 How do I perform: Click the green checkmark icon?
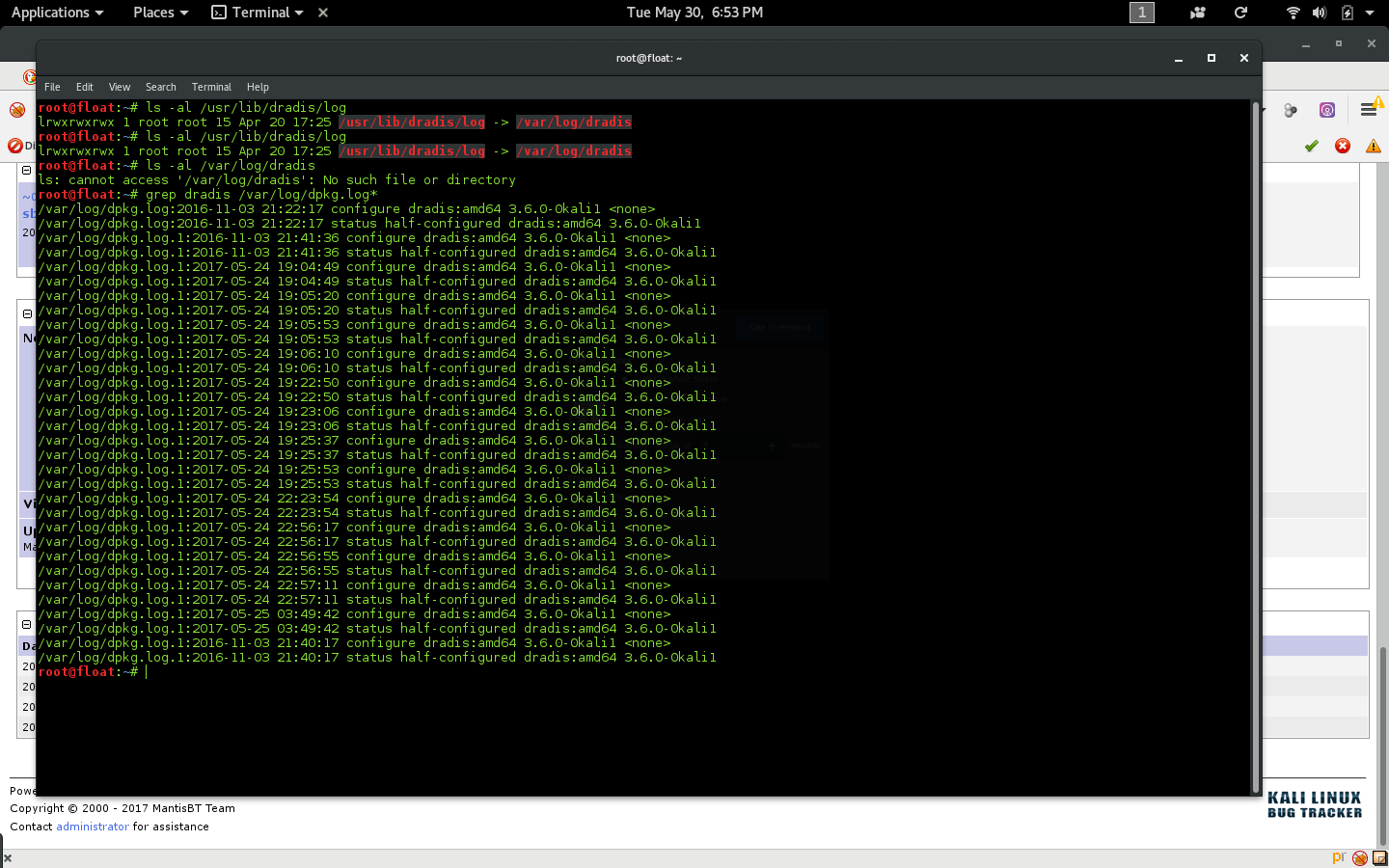pyautogui.click(x=1311, y=146)
